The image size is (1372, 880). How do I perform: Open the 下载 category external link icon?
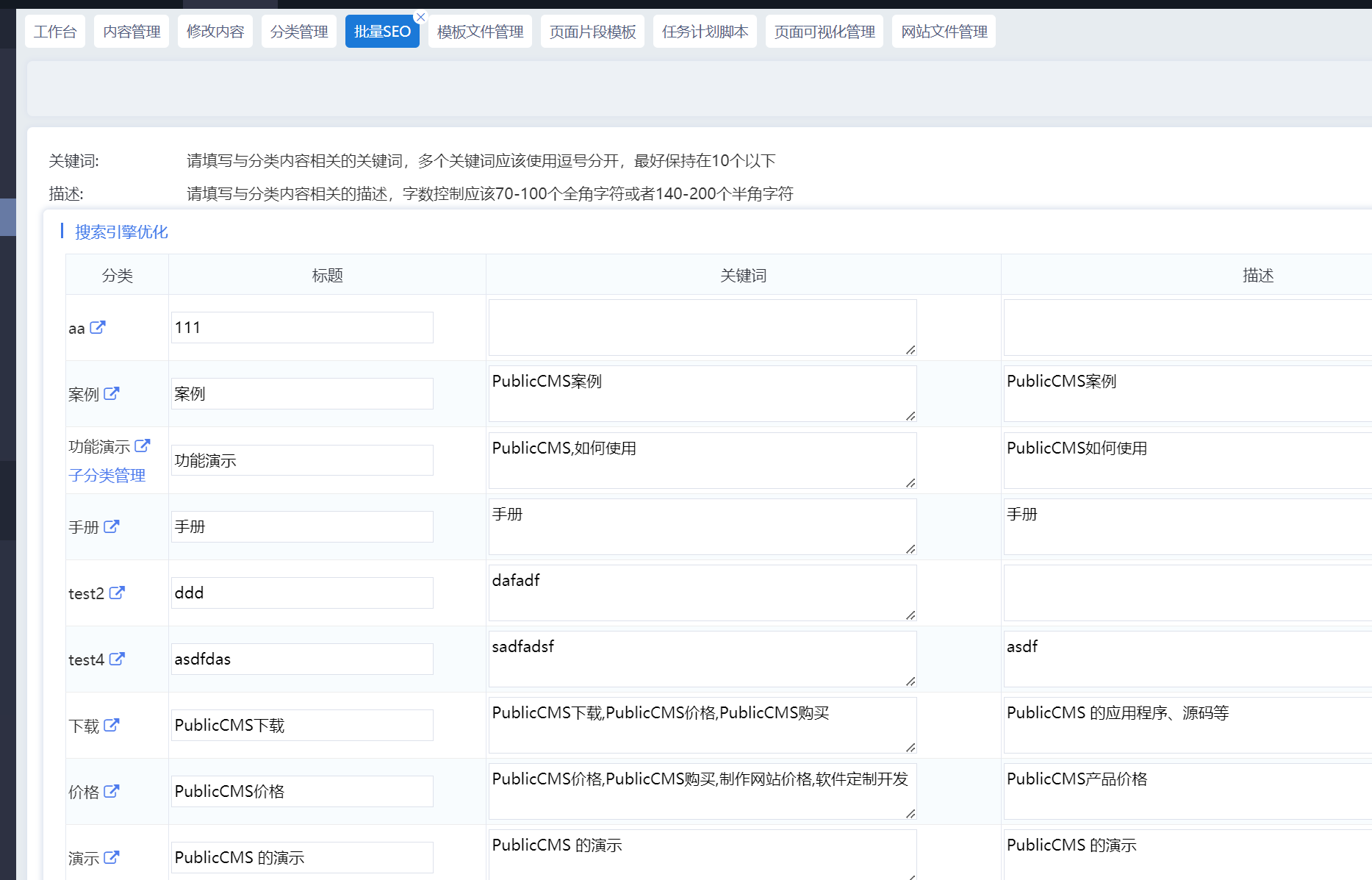[111, 725]
